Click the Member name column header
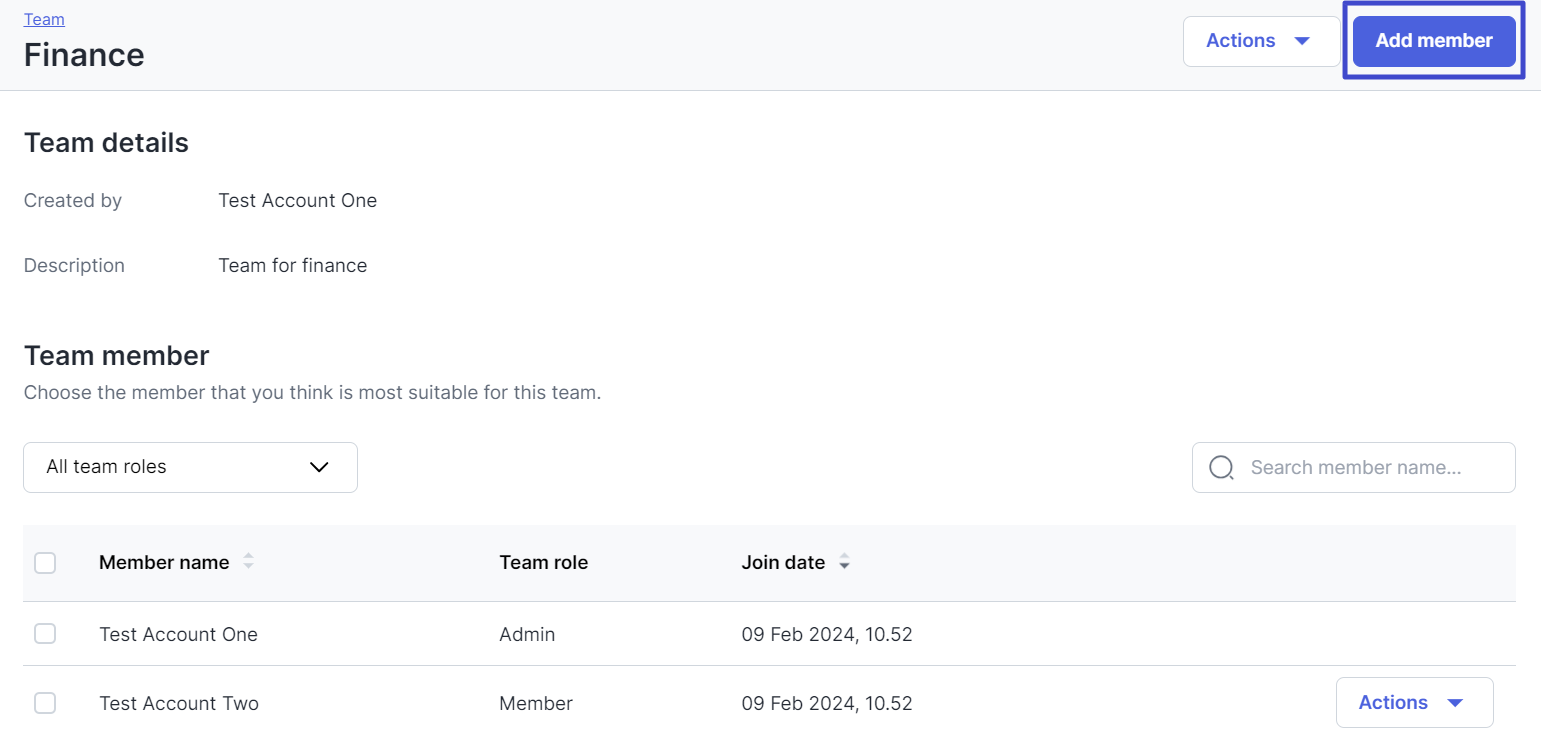 [164, 562]
